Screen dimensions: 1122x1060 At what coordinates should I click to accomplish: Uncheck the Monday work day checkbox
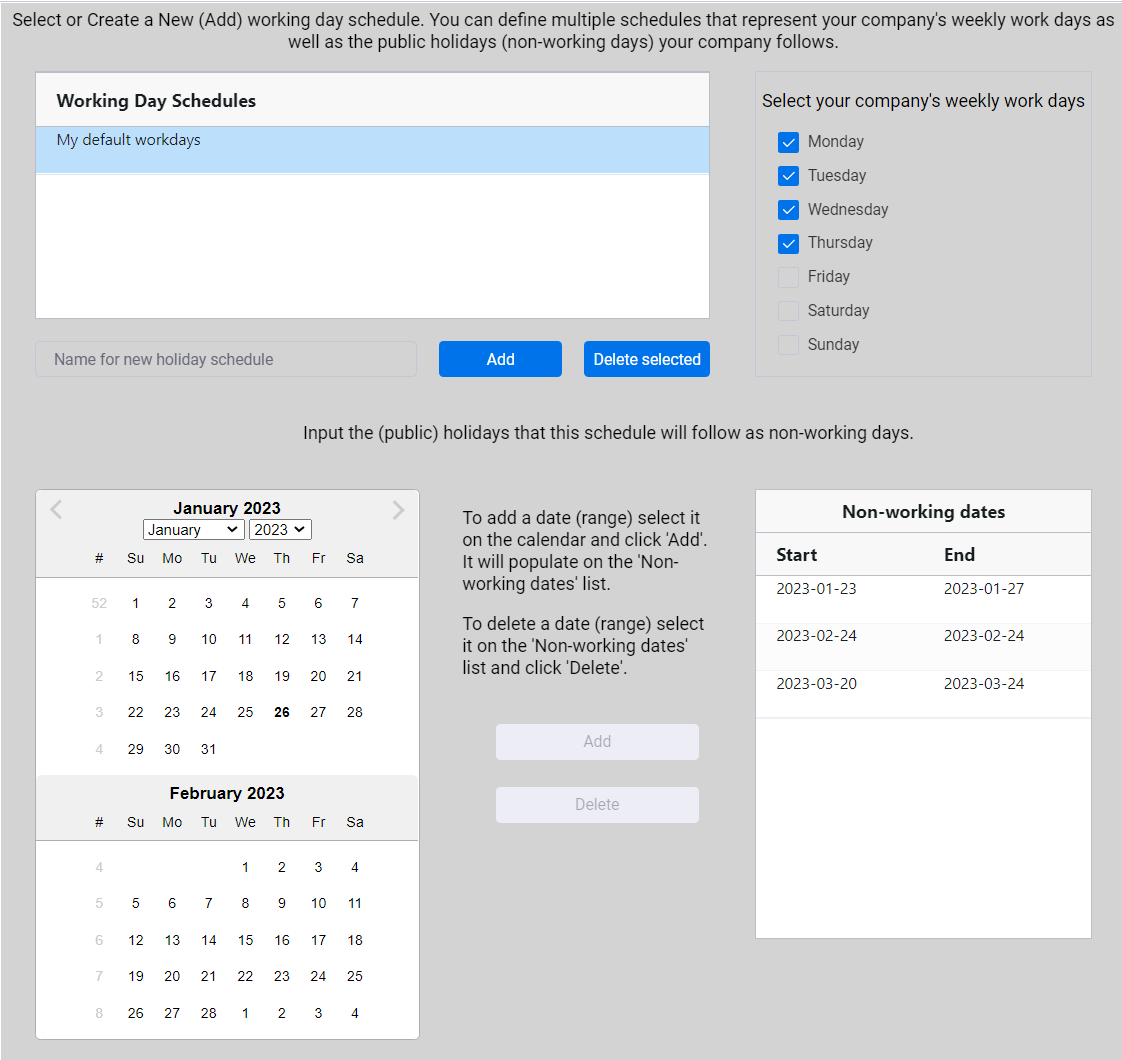tap(788, 142)
